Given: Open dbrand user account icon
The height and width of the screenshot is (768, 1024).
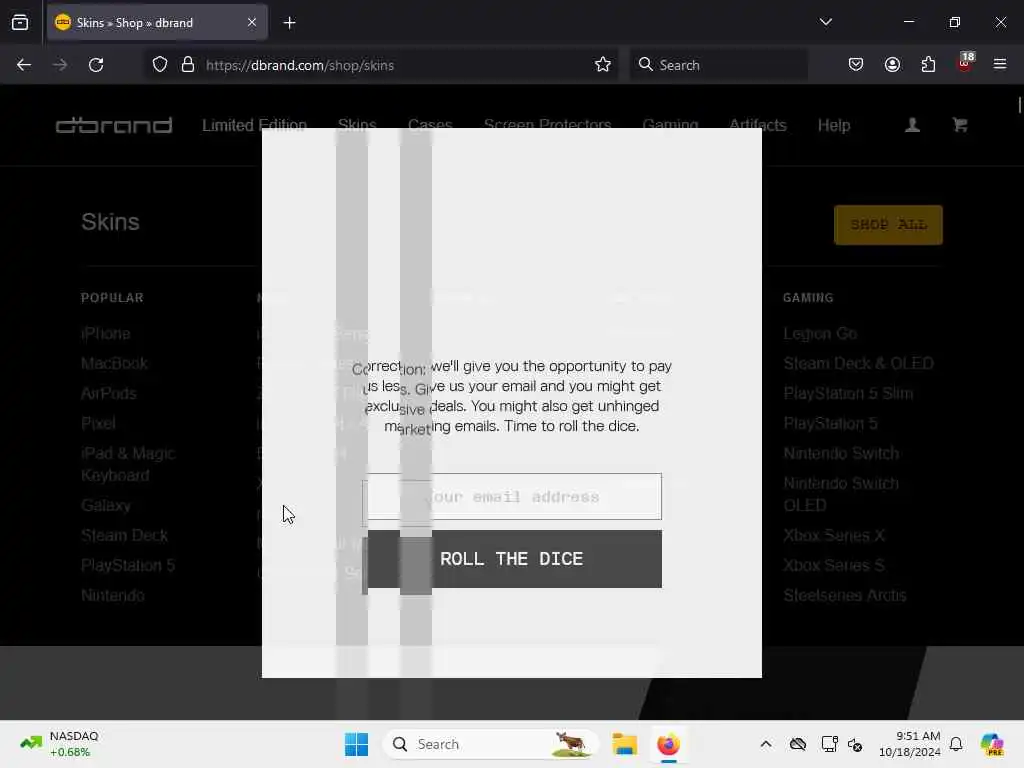Looking at the screenshot, I should (x=912, y=125).
